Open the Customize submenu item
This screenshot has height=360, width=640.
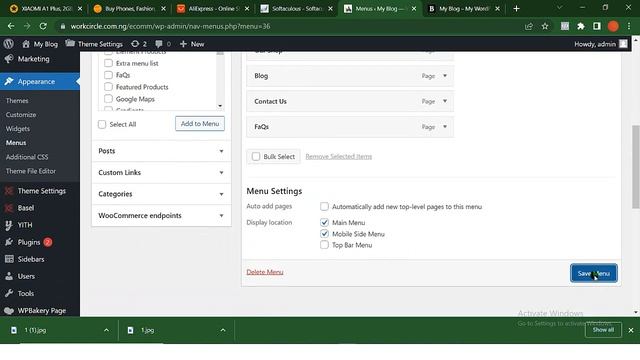21,115
